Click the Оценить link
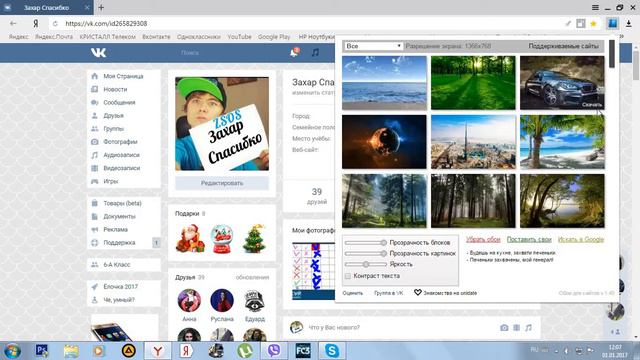The image size is (640, 360). 353,293
